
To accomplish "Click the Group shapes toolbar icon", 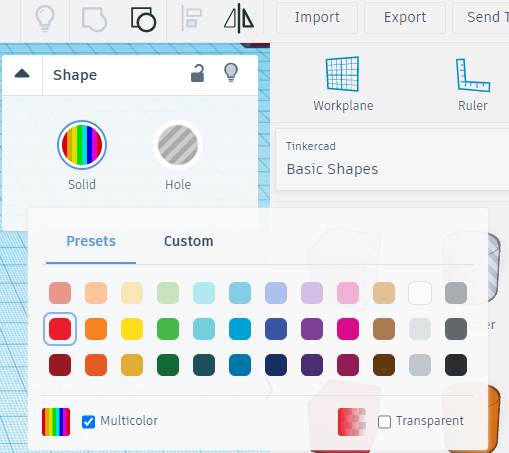I will coord(94,19).
